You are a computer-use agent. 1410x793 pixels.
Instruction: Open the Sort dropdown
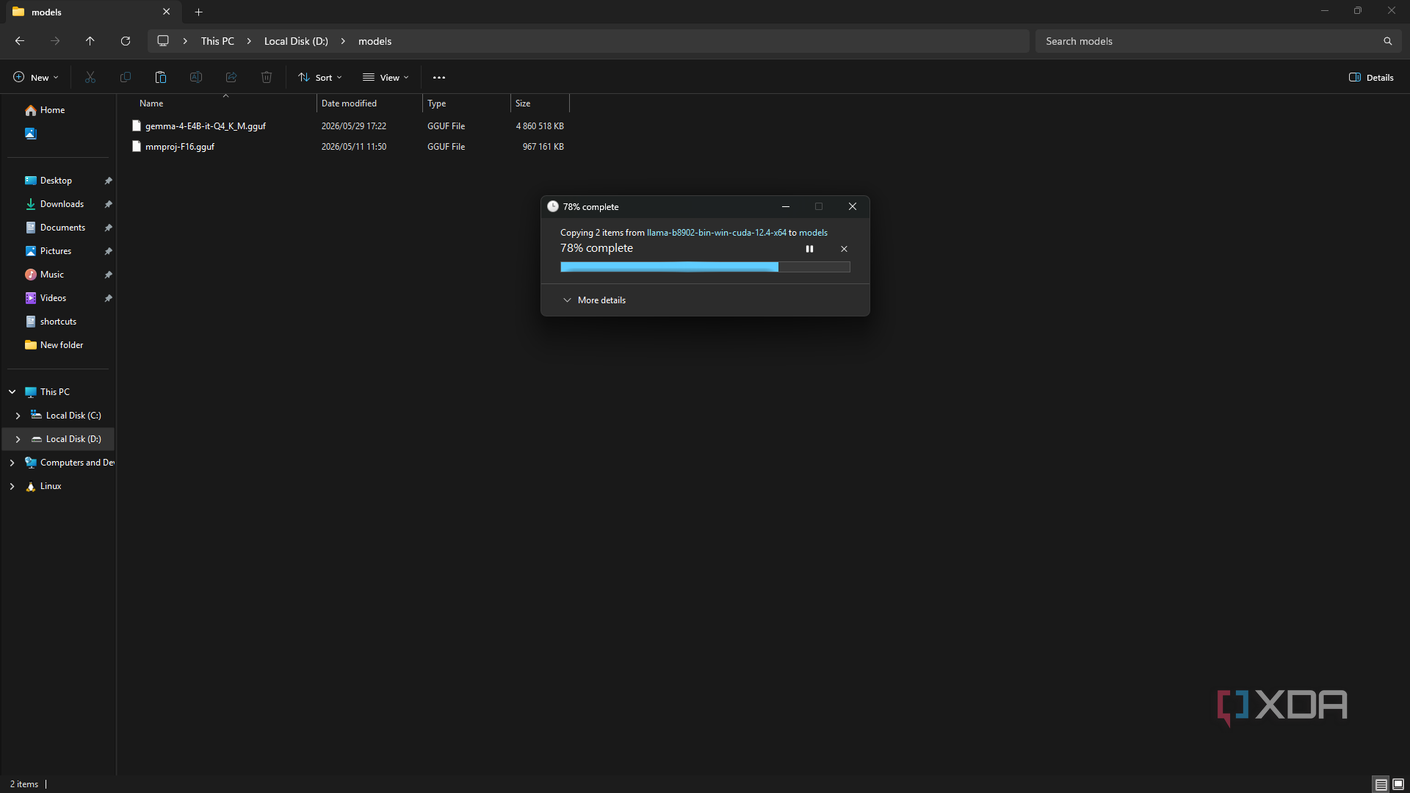click(320, 77)
